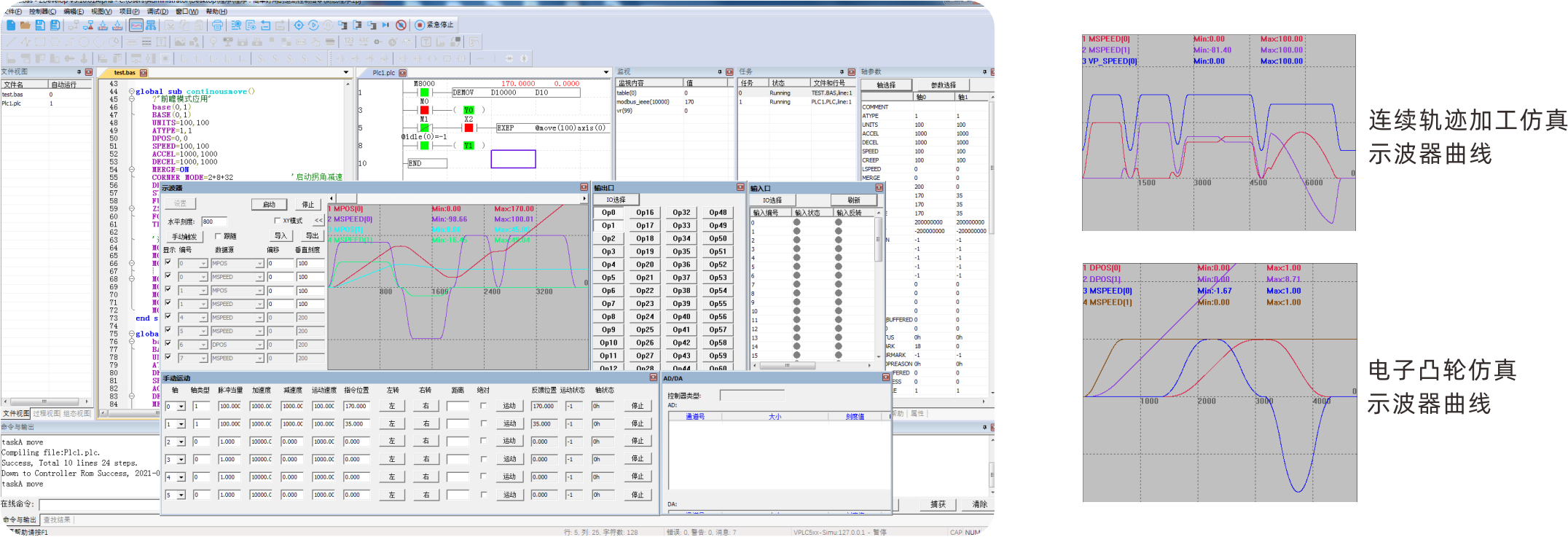
Task: Open the 调试(D) menu
Action: point(157,12)
